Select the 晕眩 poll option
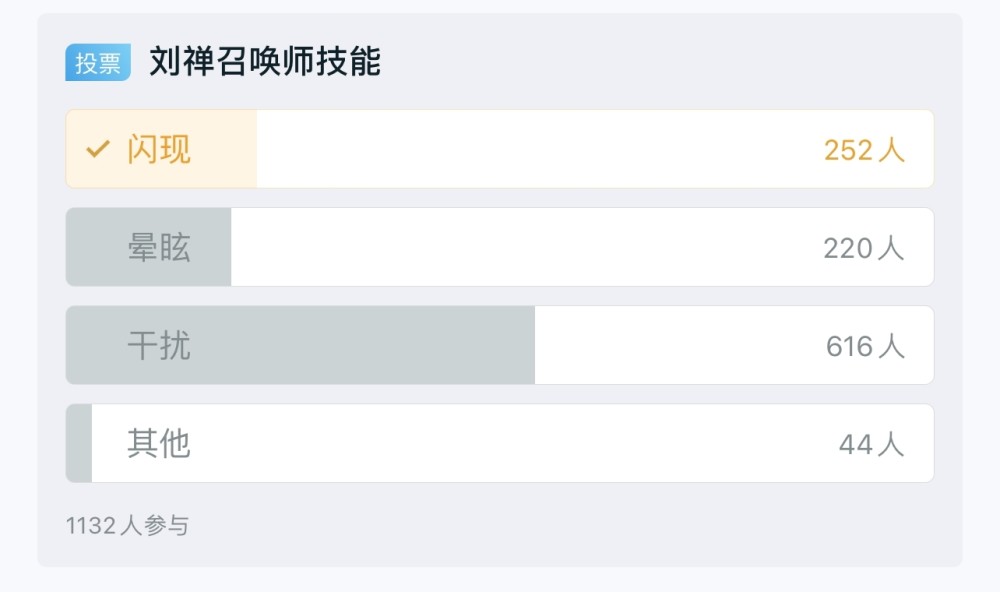The image size is (1000, 592). tap(499, 247)
